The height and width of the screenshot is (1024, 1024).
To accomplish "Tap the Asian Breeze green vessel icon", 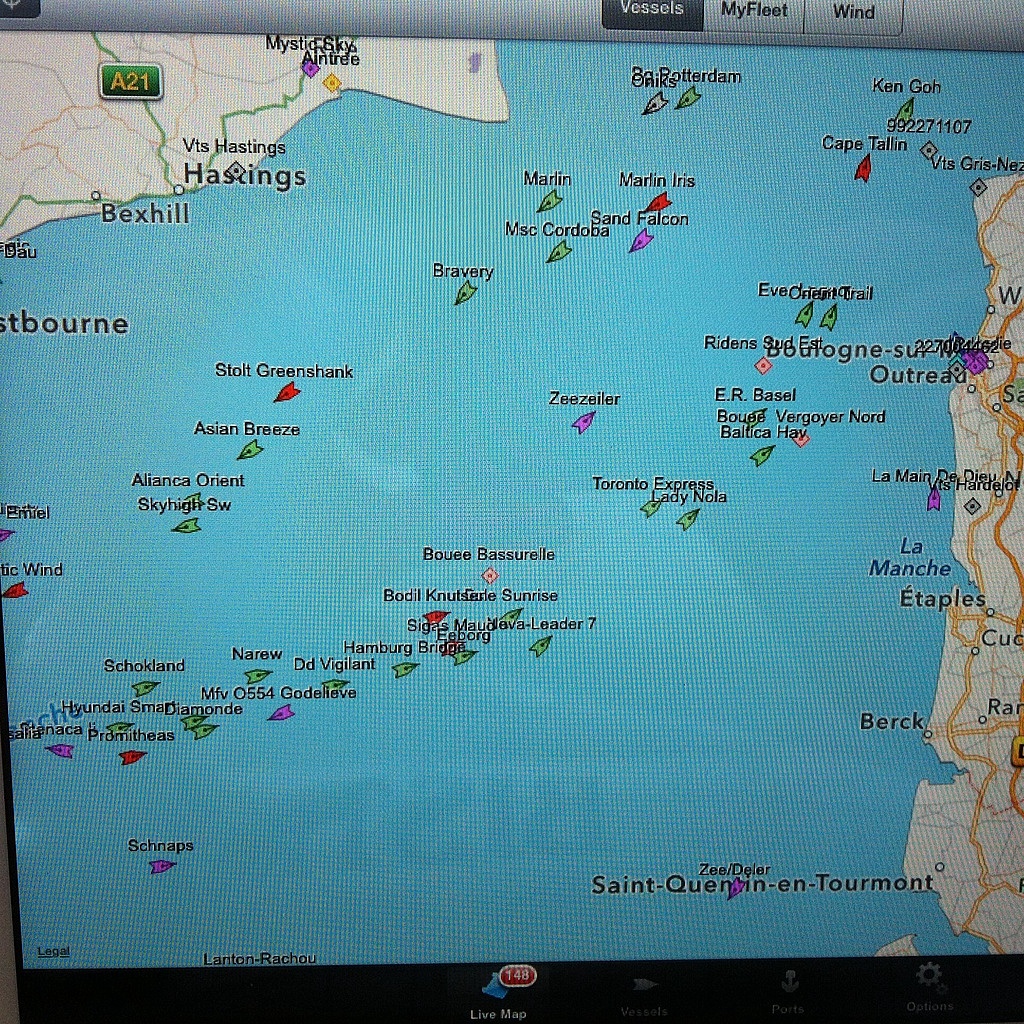I will (250, 449).
